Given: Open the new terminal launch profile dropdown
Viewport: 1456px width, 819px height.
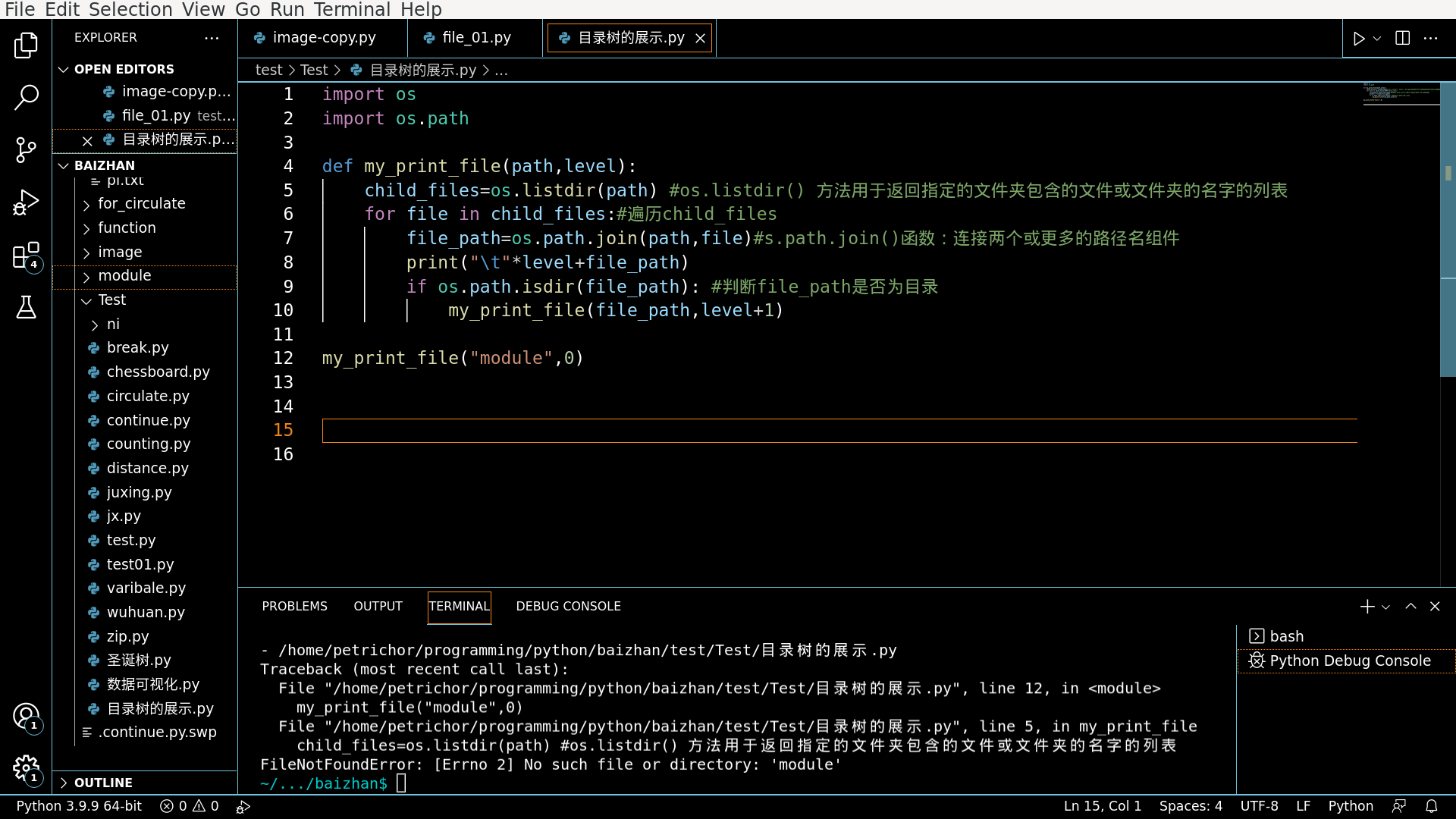Looking at the screenshot, I should coord(1385,606).
